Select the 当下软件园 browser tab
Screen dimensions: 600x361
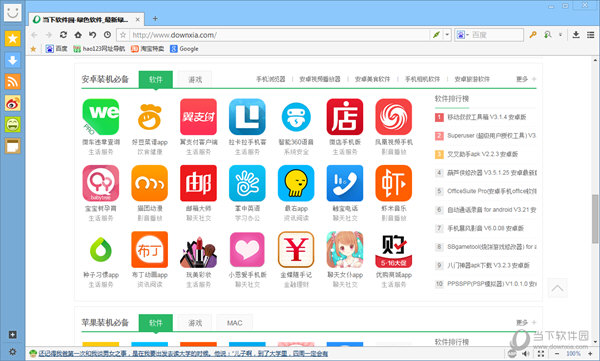(86, 19)
